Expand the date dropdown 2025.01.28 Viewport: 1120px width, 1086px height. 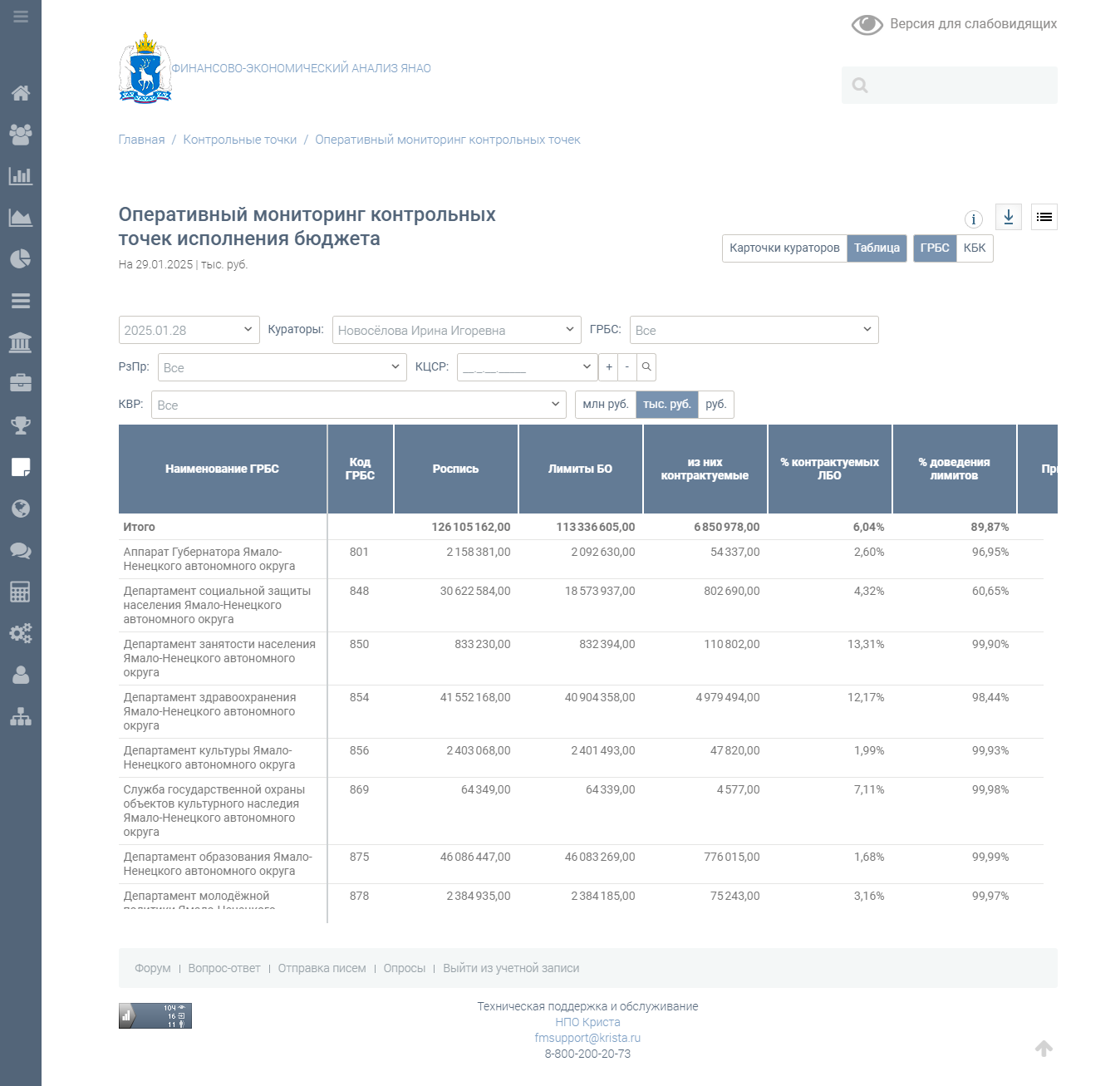[x=189, y=330]
